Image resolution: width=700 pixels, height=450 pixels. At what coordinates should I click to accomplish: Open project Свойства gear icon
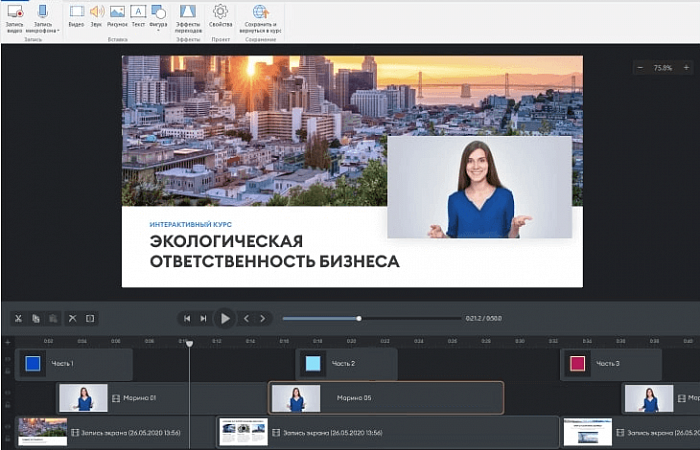pyautogui.click(x=221, y=12)
